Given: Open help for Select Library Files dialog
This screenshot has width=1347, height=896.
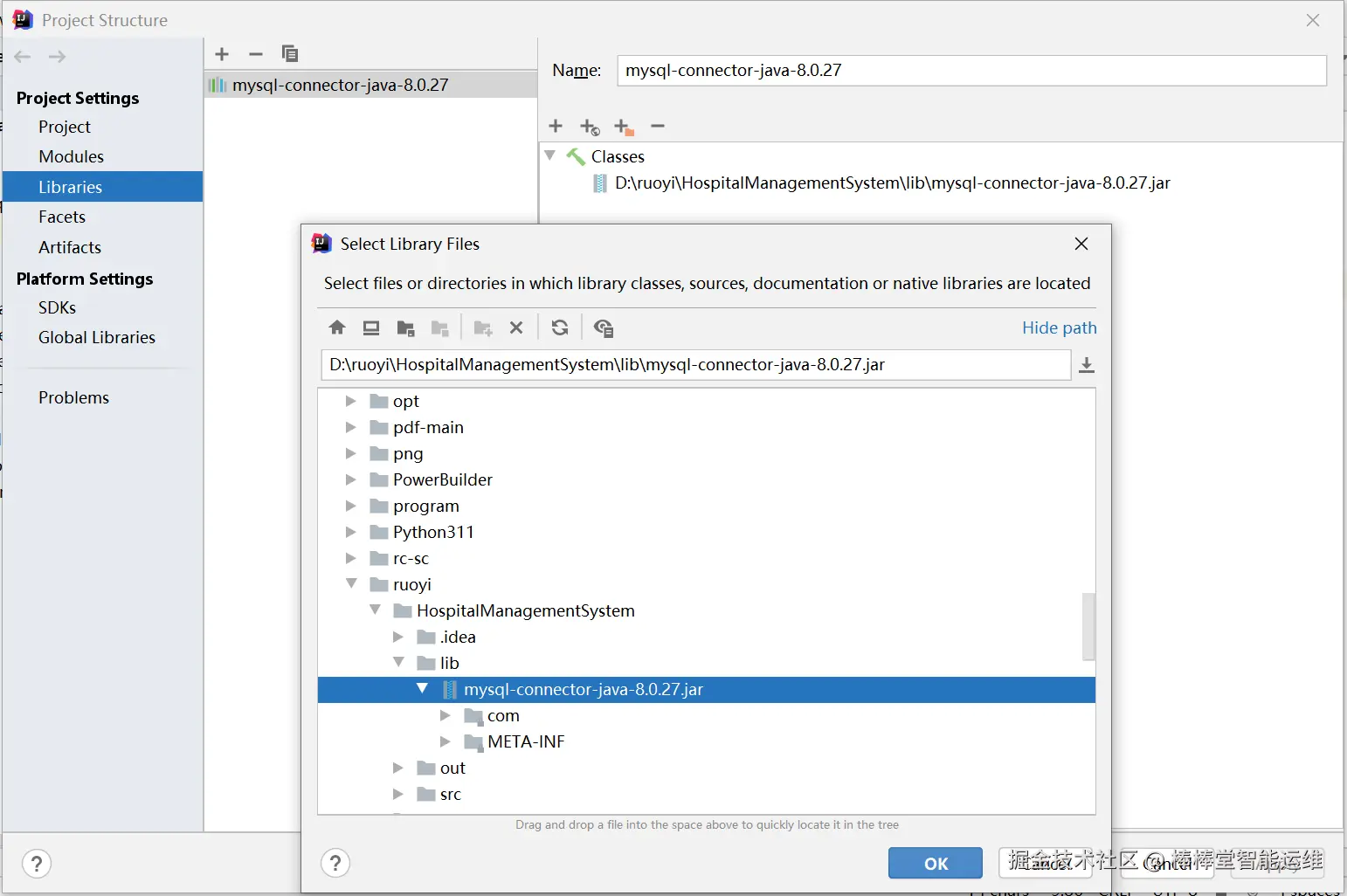Looking at the screenshot, I should pos(335,864).
